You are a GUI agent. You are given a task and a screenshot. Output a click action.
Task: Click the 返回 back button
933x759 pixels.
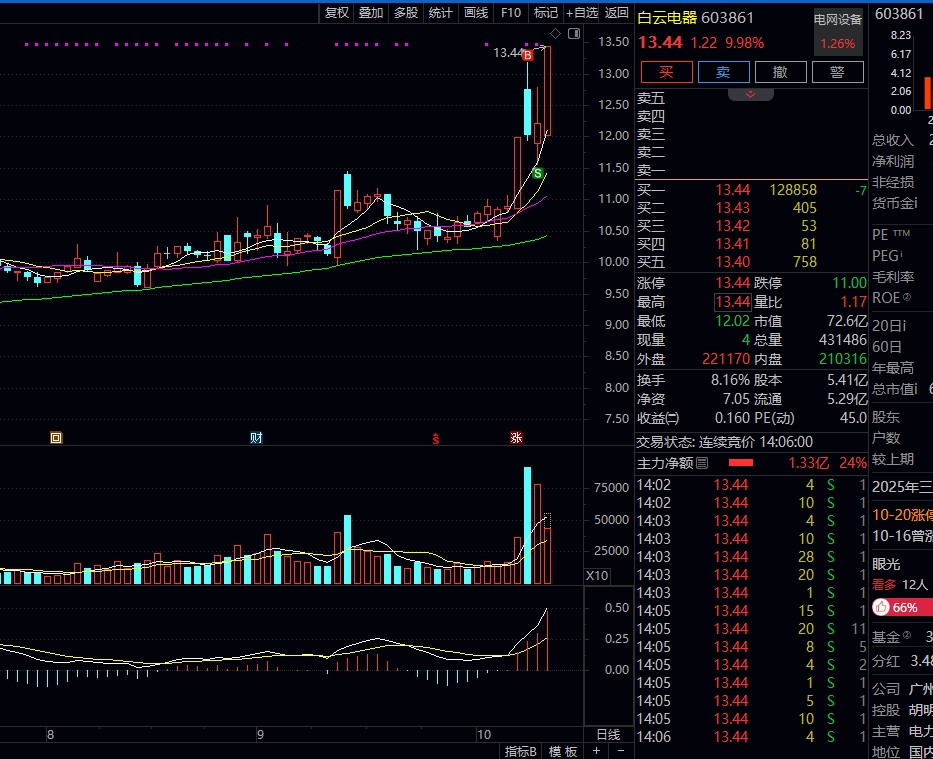pos(616,12)
